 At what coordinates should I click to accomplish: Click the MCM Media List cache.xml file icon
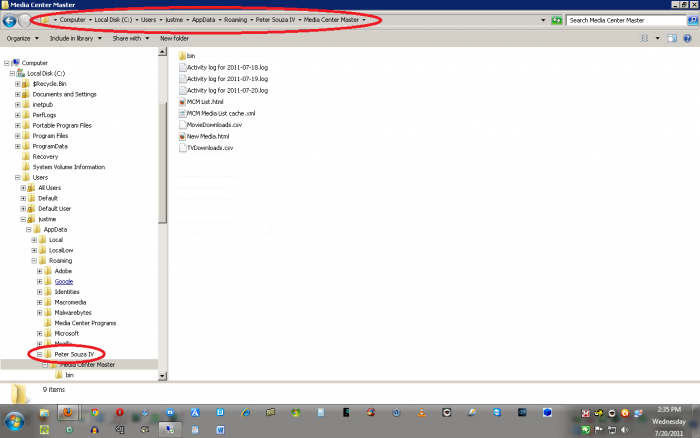tap(182, 113)
